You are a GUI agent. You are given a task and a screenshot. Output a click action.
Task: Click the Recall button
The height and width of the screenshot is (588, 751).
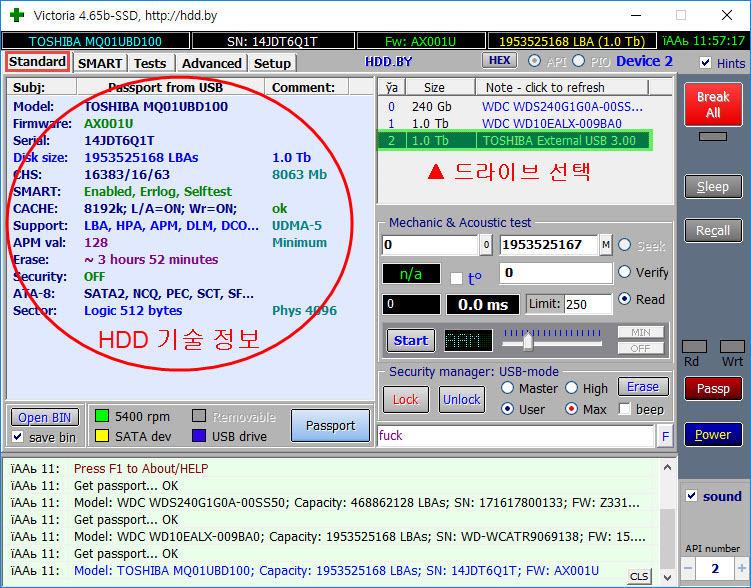click(713, 231)
